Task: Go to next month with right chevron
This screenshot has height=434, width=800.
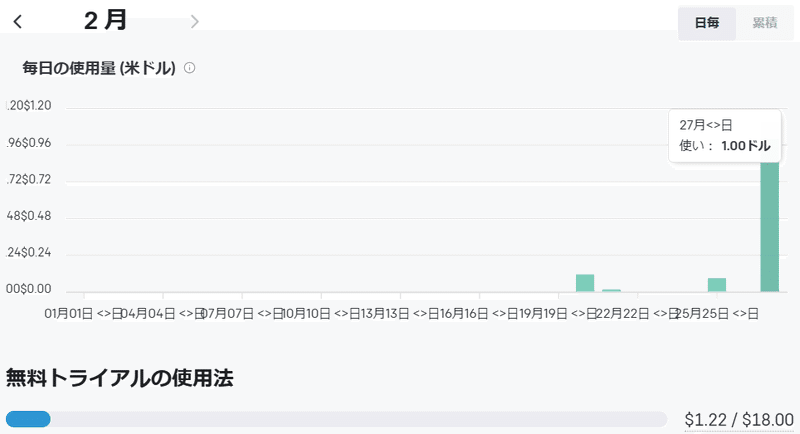Action: click(x=194, y=21)
